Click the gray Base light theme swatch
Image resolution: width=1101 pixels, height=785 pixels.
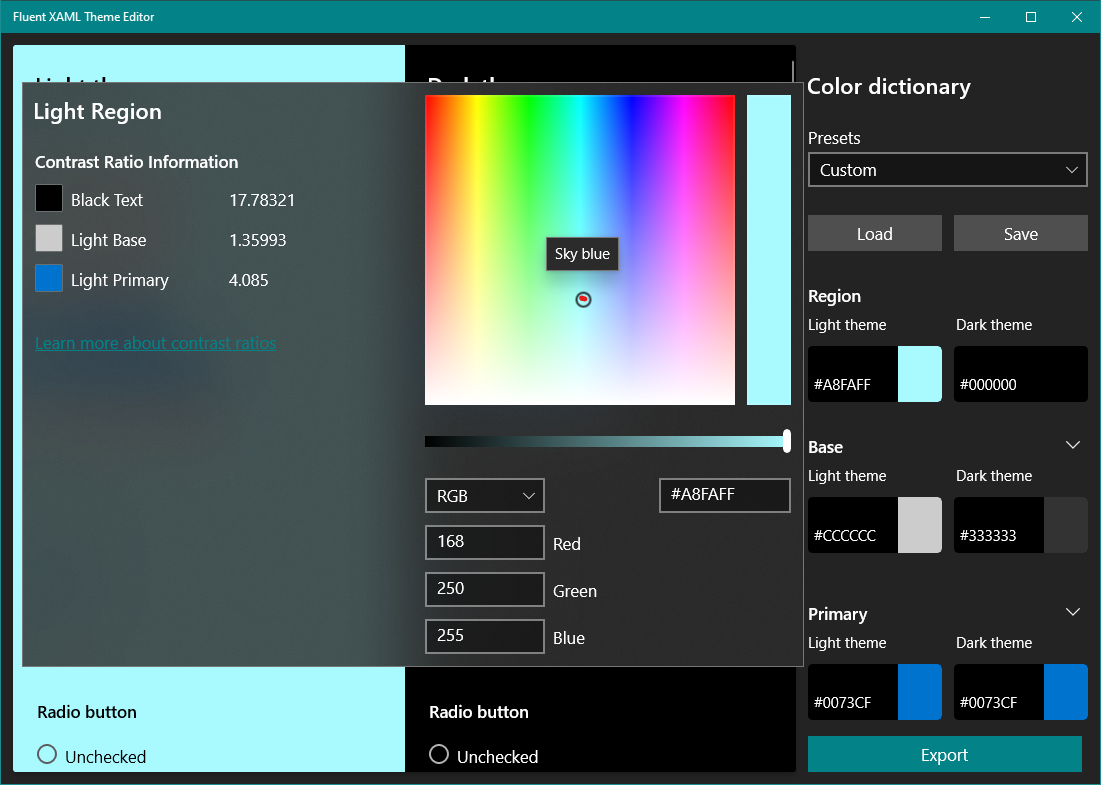(920, 525)
